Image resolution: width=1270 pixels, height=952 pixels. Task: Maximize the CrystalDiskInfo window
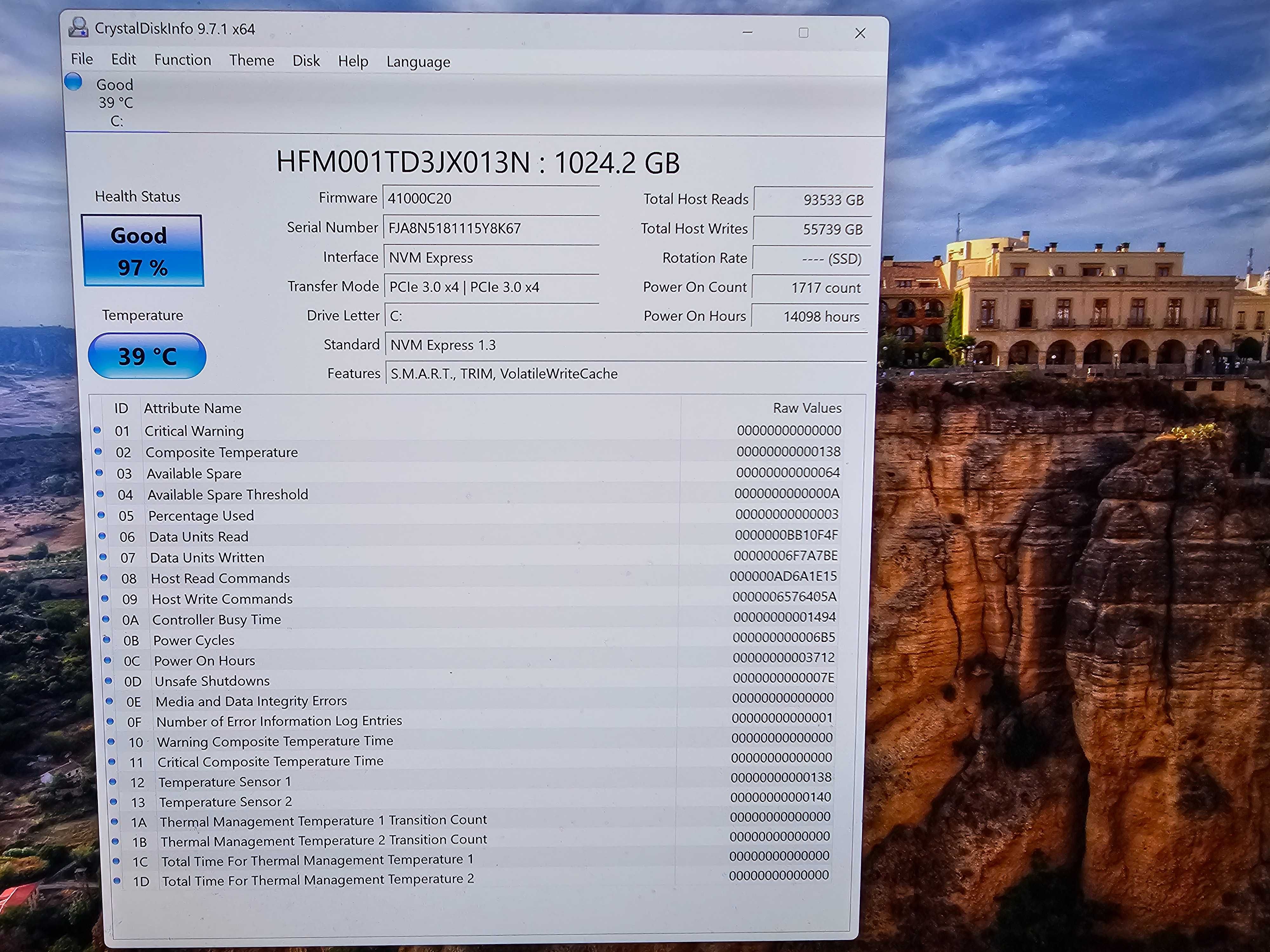[803, 33]
